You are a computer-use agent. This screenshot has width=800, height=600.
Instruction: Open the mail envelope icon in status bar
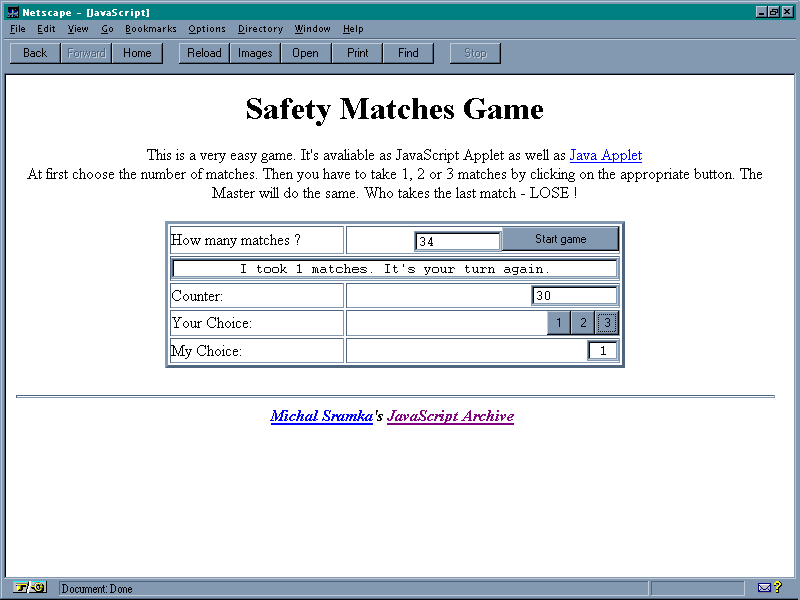(764, 588)
